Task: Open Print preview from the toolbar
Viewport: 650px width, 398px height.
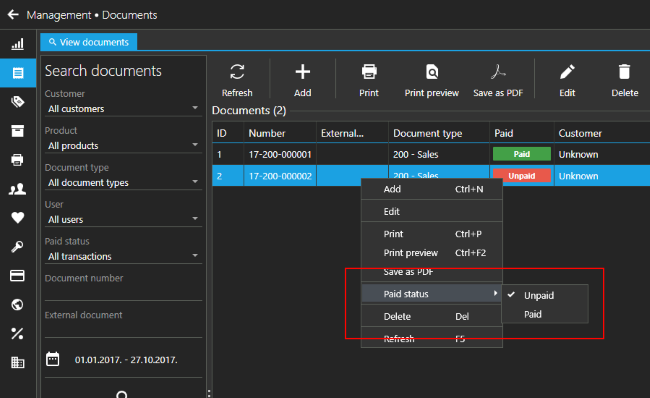Action: (x=432, y=80)
